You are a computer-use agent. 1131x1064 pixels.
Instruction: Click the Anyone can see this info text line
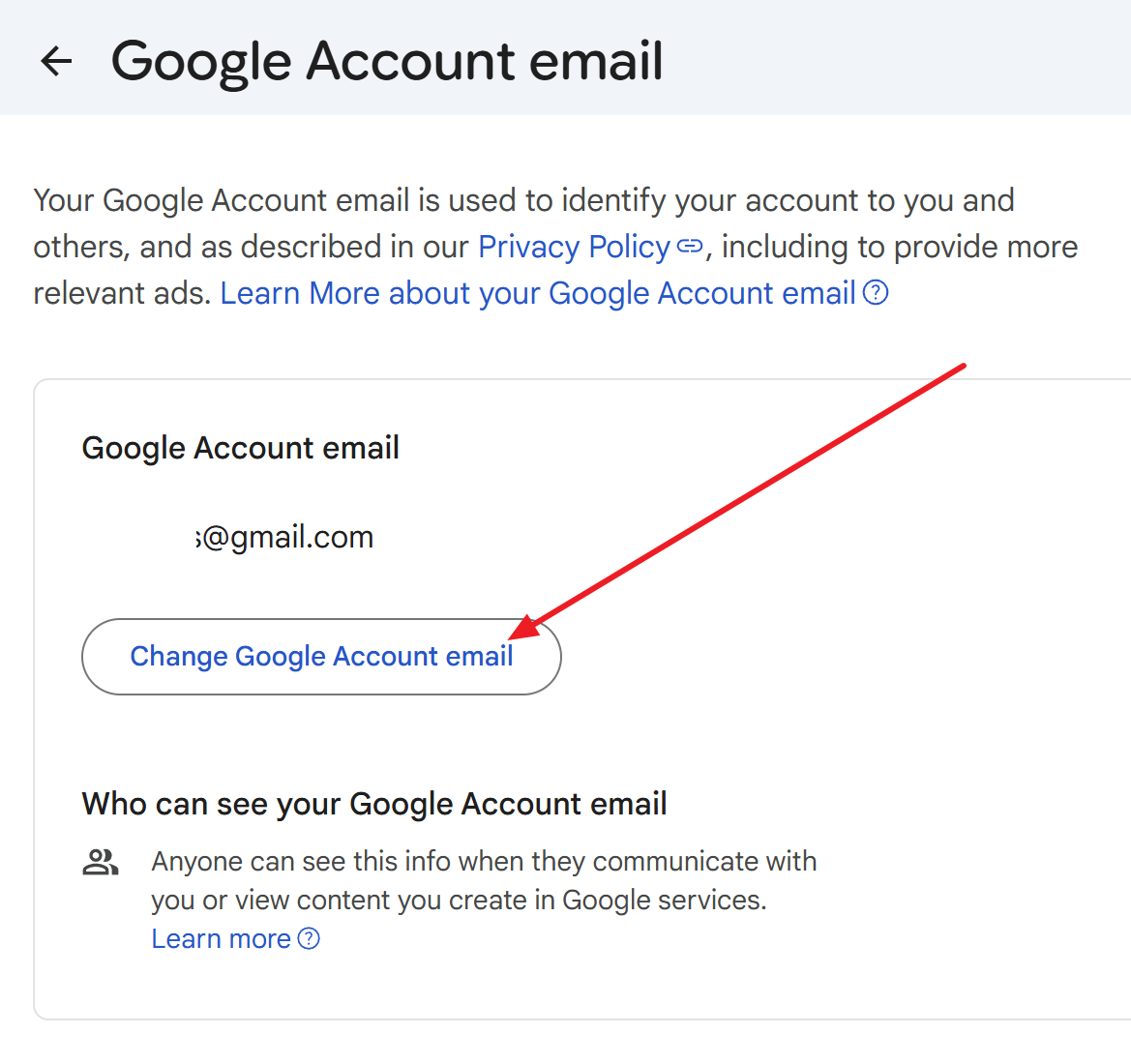[x=484, y=861]
